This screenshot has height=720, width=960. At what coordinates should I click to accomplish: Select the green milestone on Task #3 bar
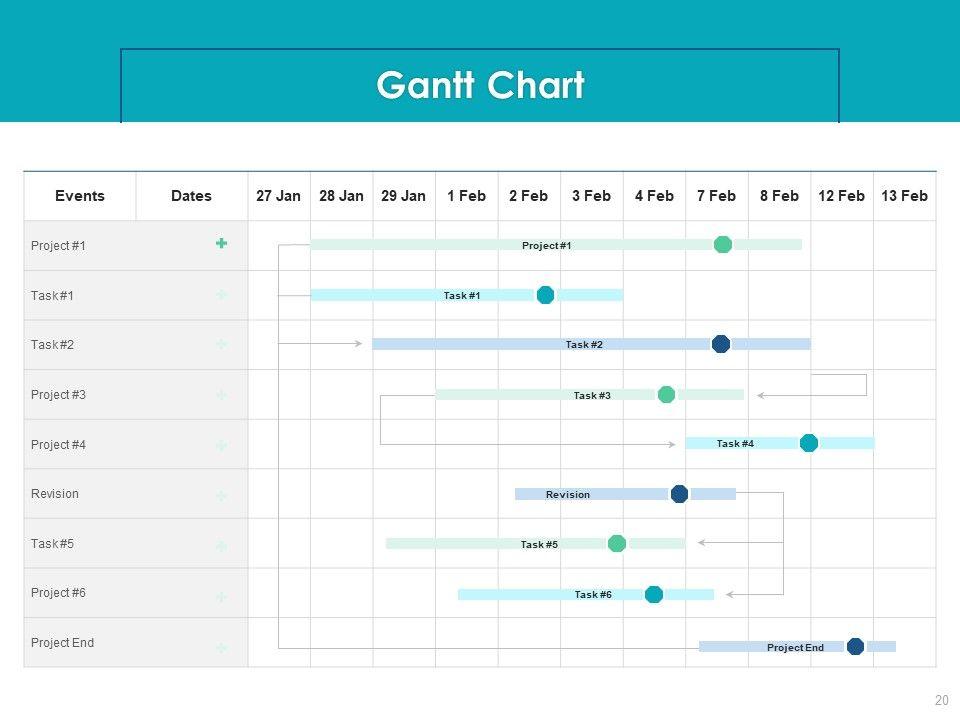tap(666, 395)
